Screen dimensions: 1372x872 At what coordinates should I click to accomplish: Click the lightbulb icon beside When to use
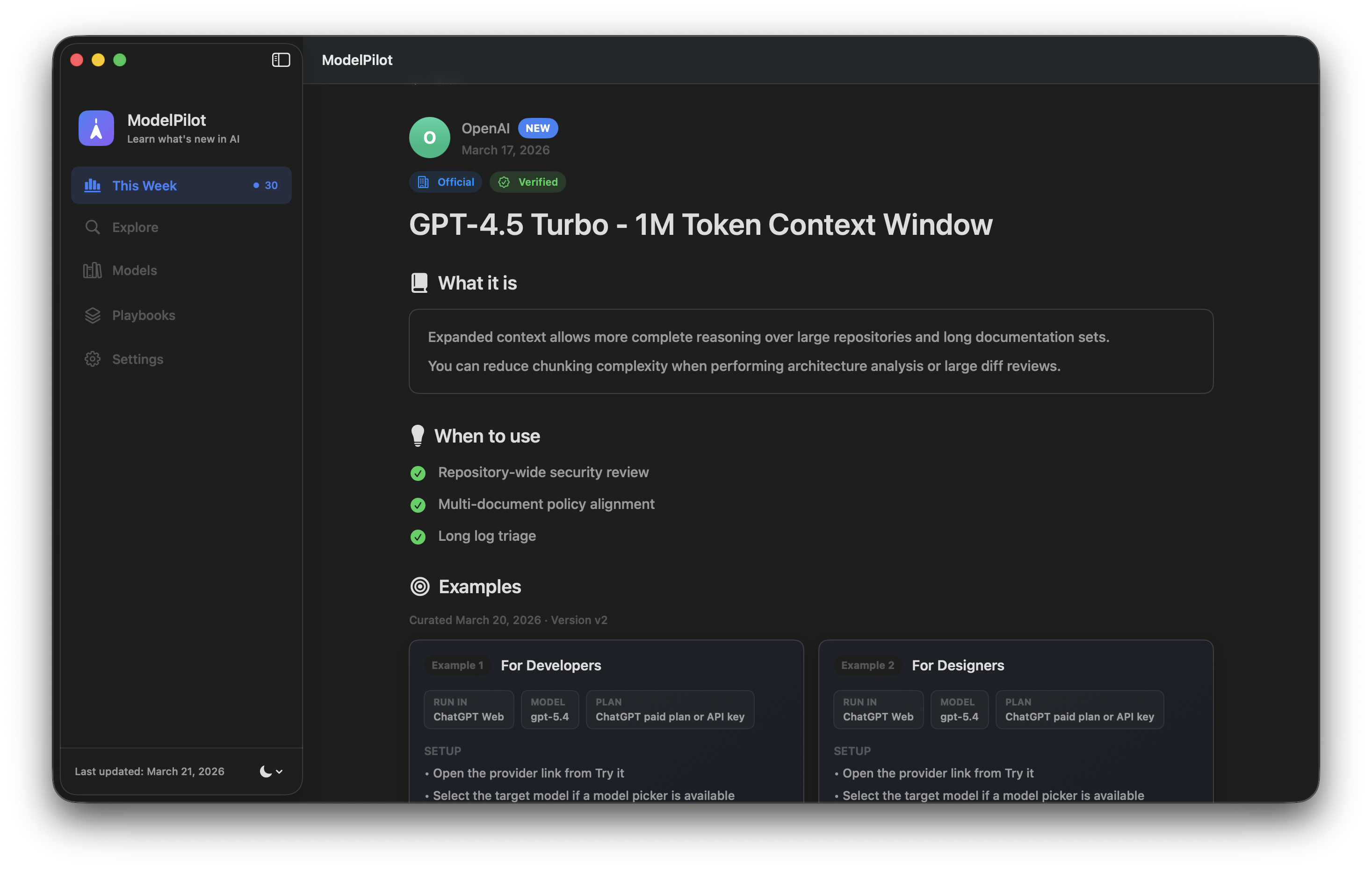tap(419, 435)
